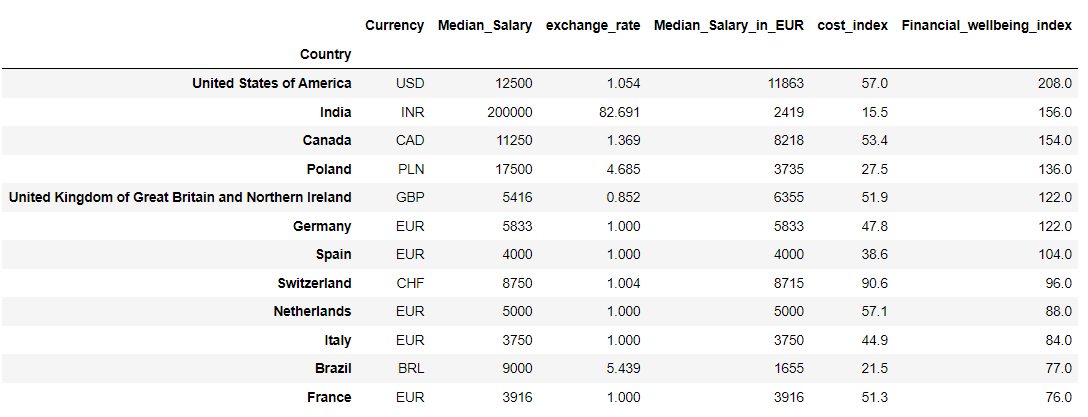Click the Poland row label

coord(329,169)
